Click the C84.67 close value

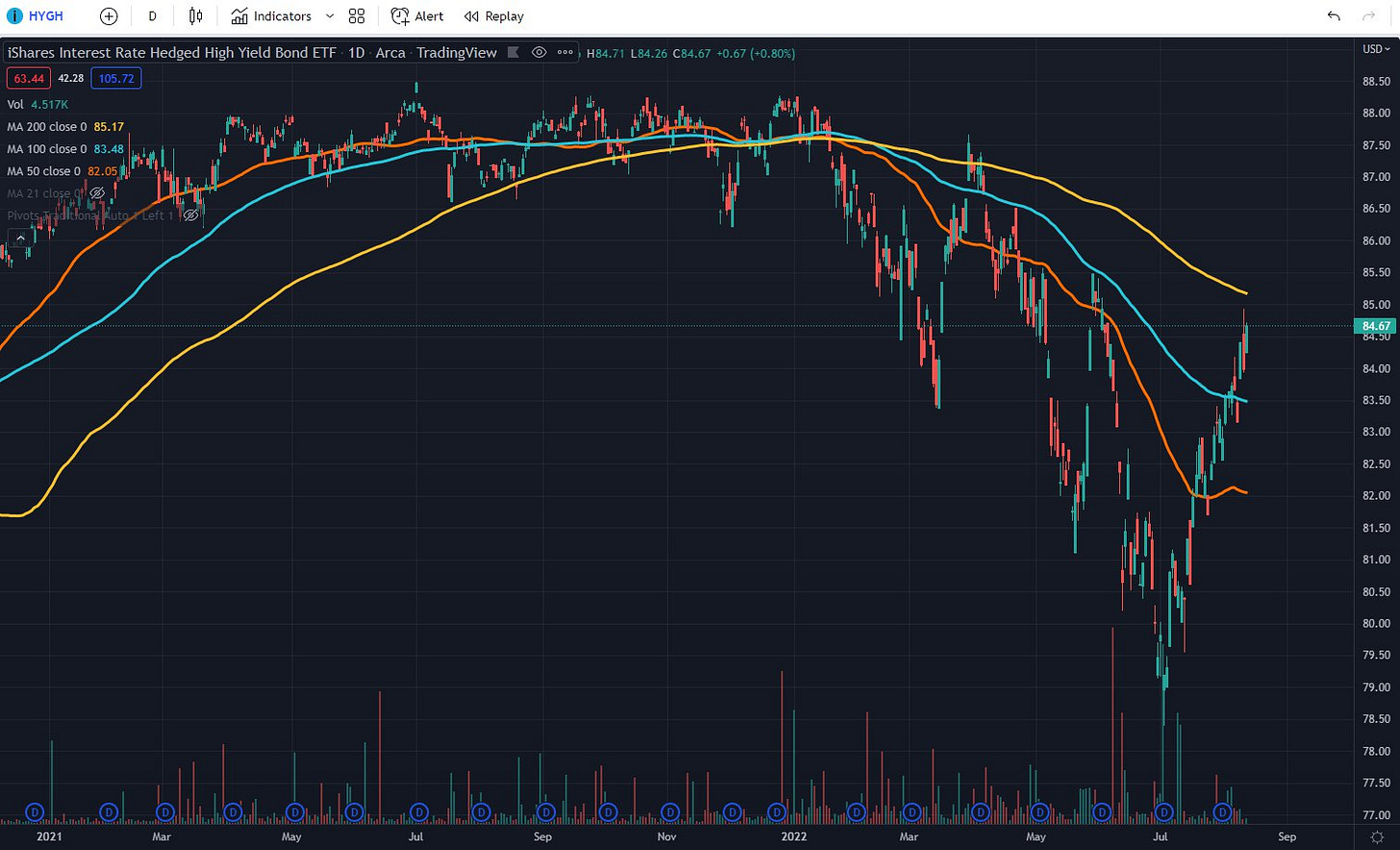click(x=691, y=54)
